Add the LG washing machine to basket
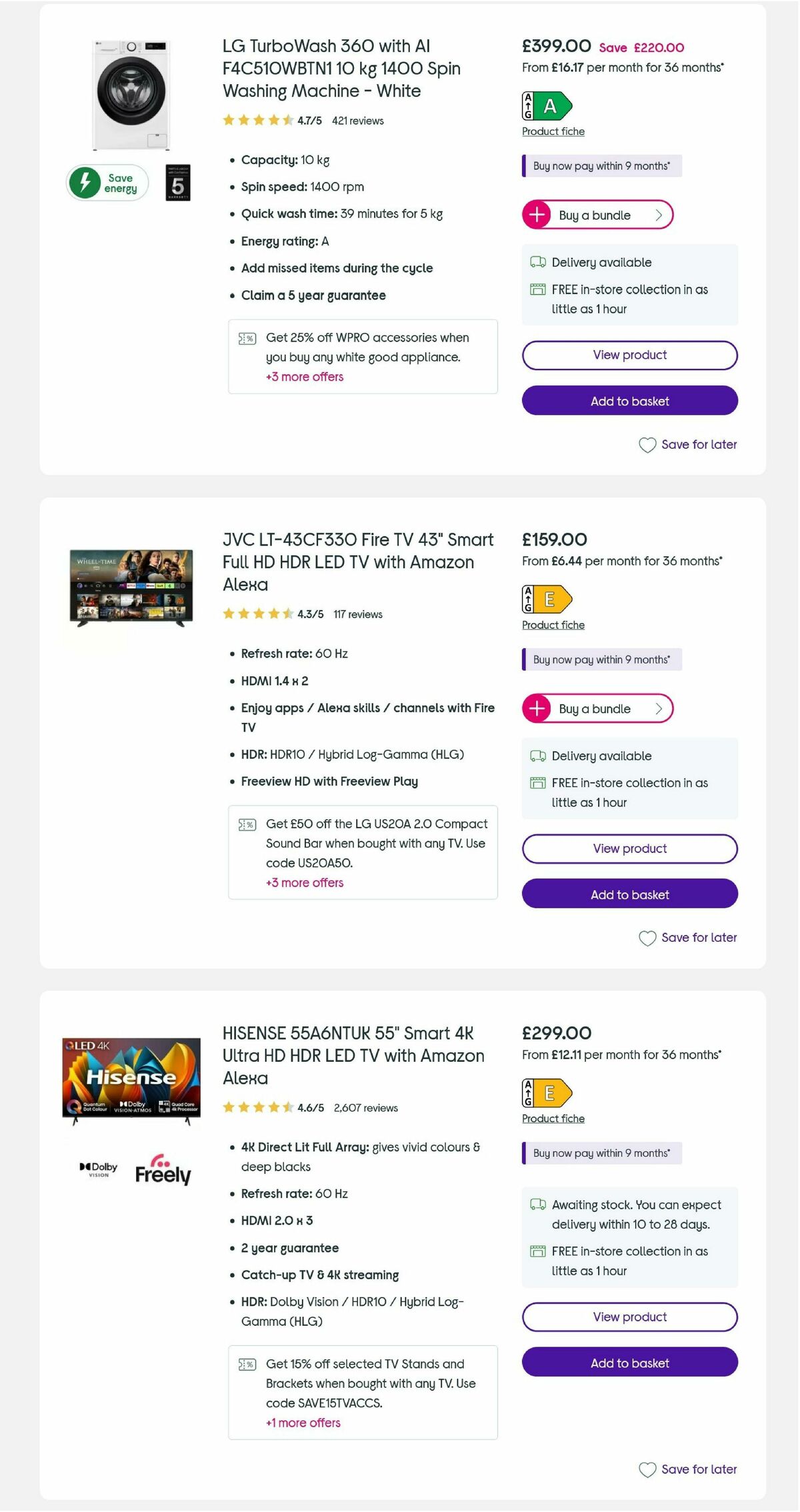This screenshot has width=800, height=1512. (629, 401)
